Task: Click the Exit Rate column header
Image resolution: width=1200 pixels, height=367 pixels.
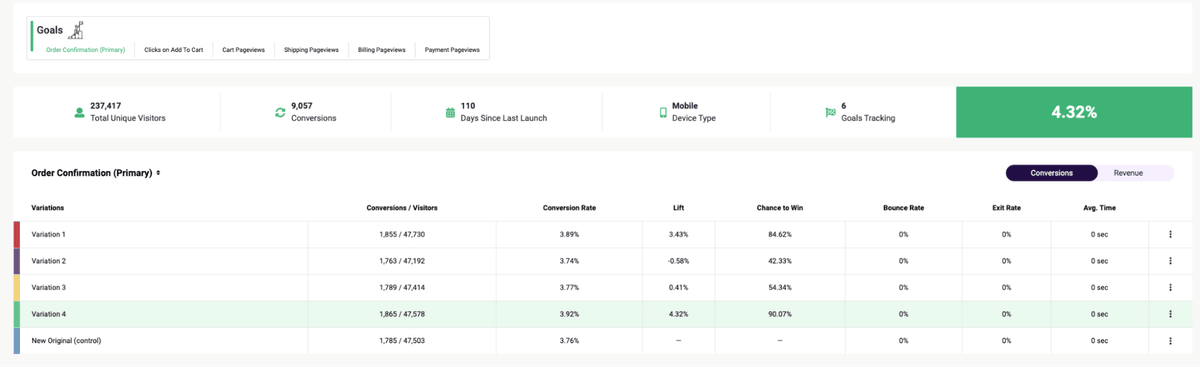Action: pos(1006,208)
